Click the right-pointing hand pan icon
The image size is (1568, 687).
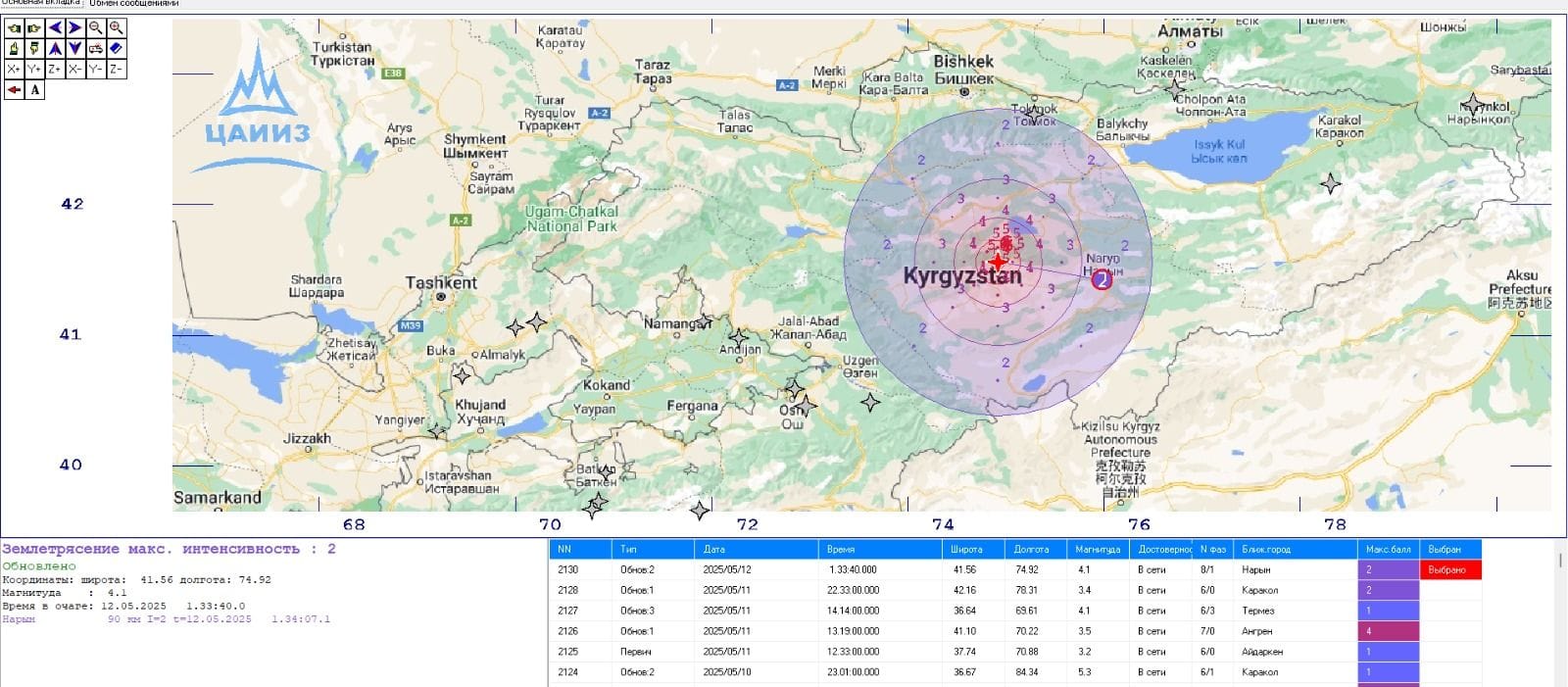point(34,27)
